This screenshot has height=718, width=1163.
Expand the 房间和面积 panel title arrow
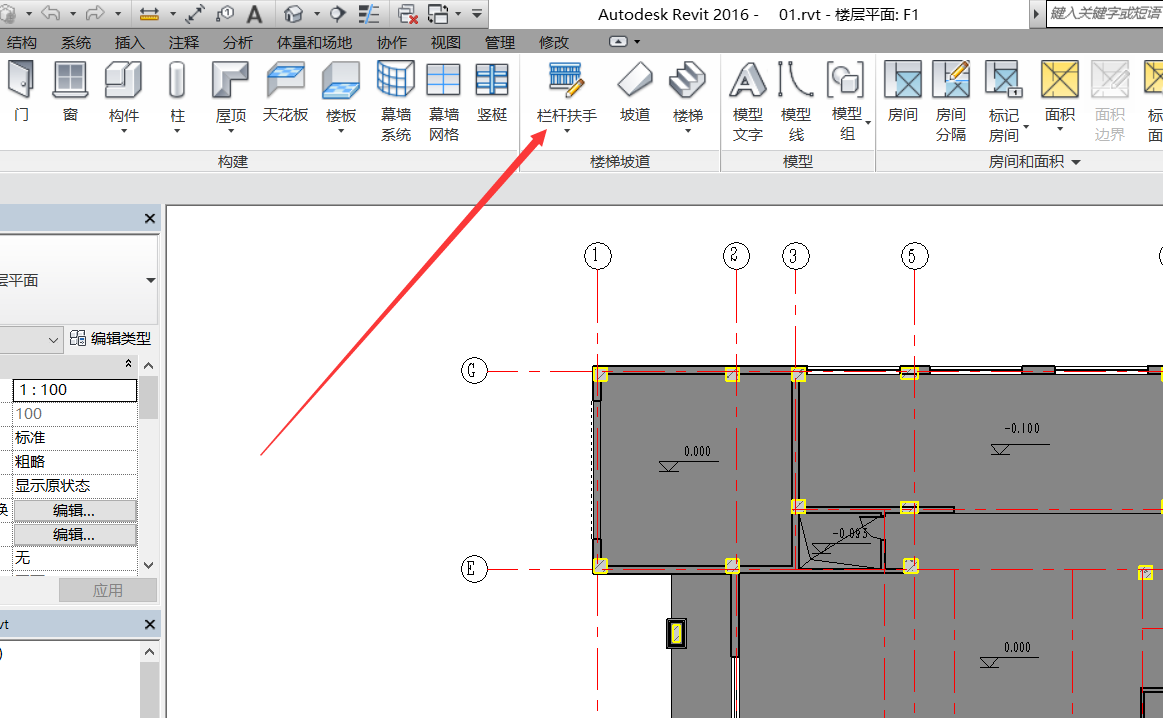click(x=1077, y=162)
